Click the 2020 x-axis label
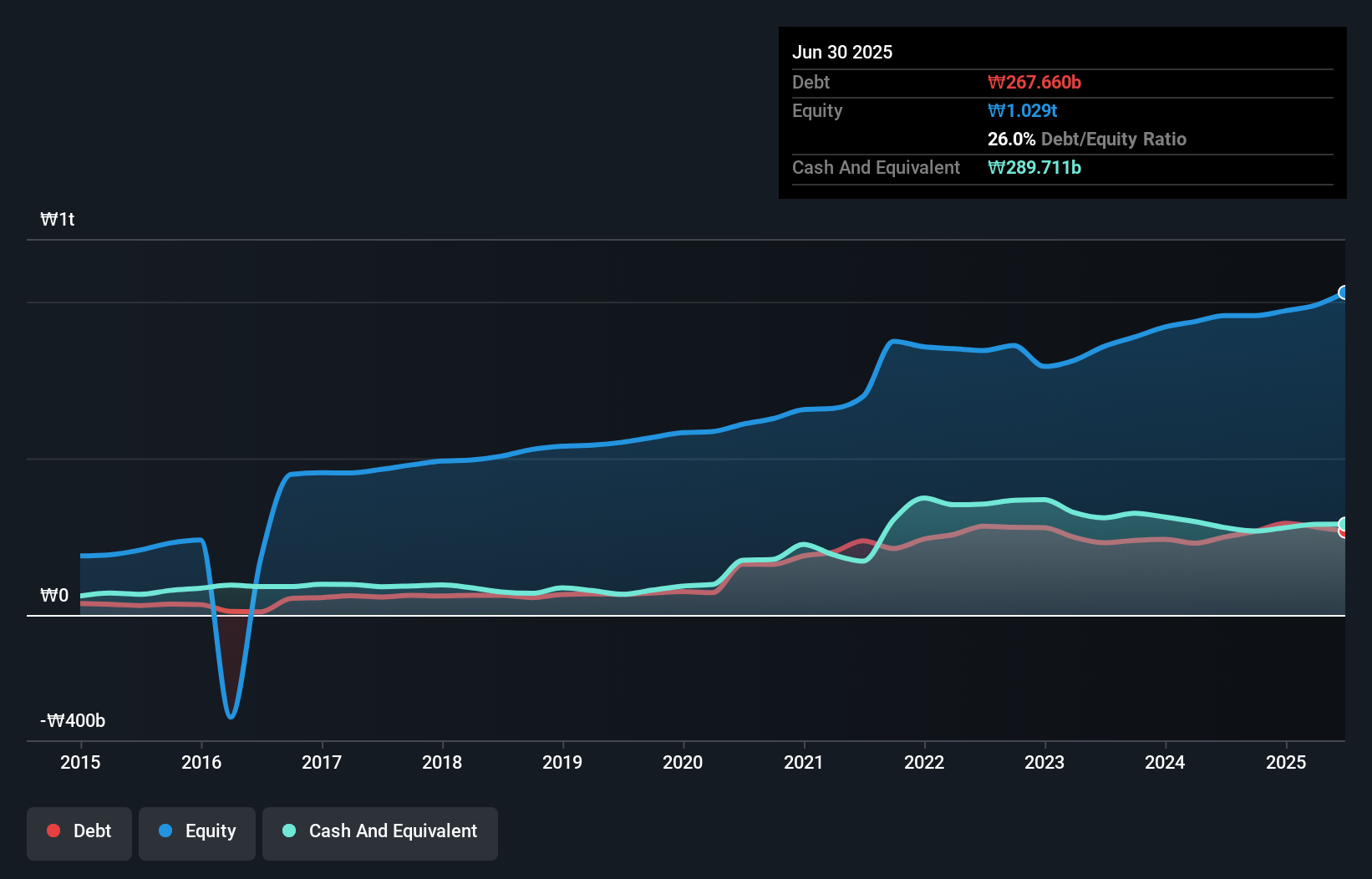The width and height of the screenshot is (1372, 879). 683,763
